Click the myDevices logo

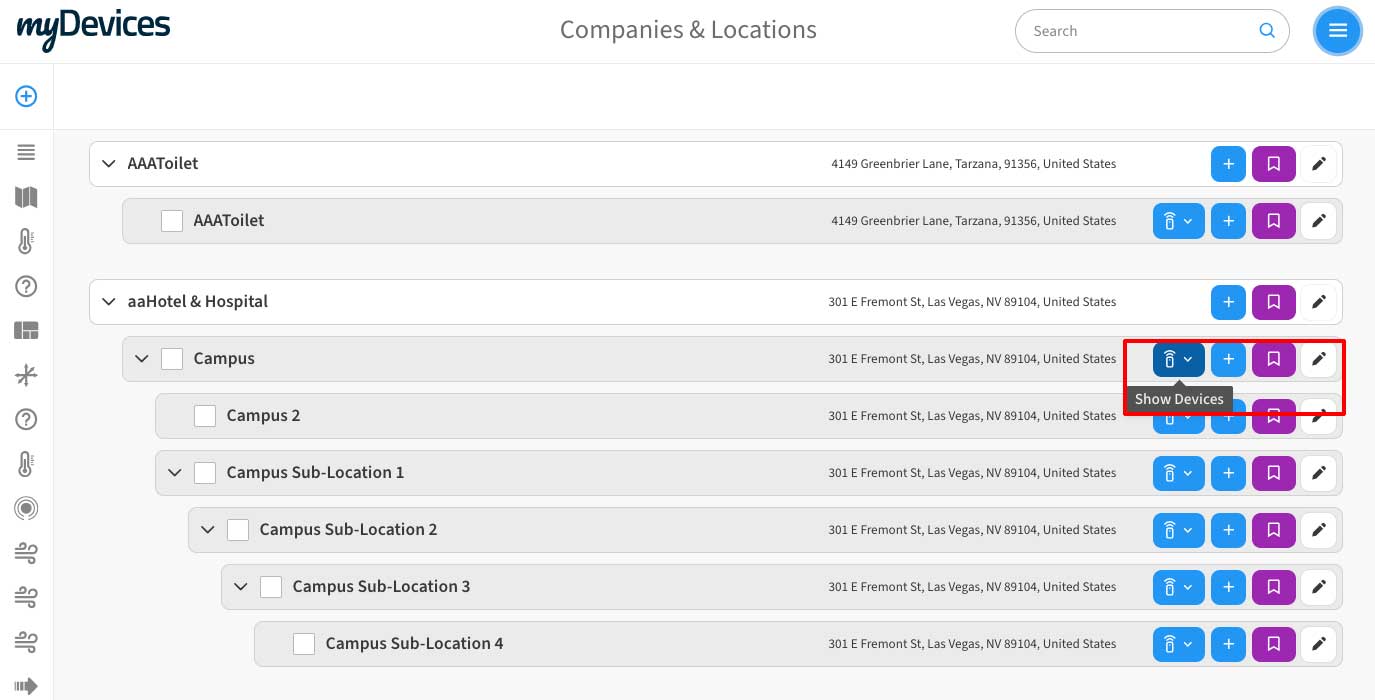click(x=93, y=28)
